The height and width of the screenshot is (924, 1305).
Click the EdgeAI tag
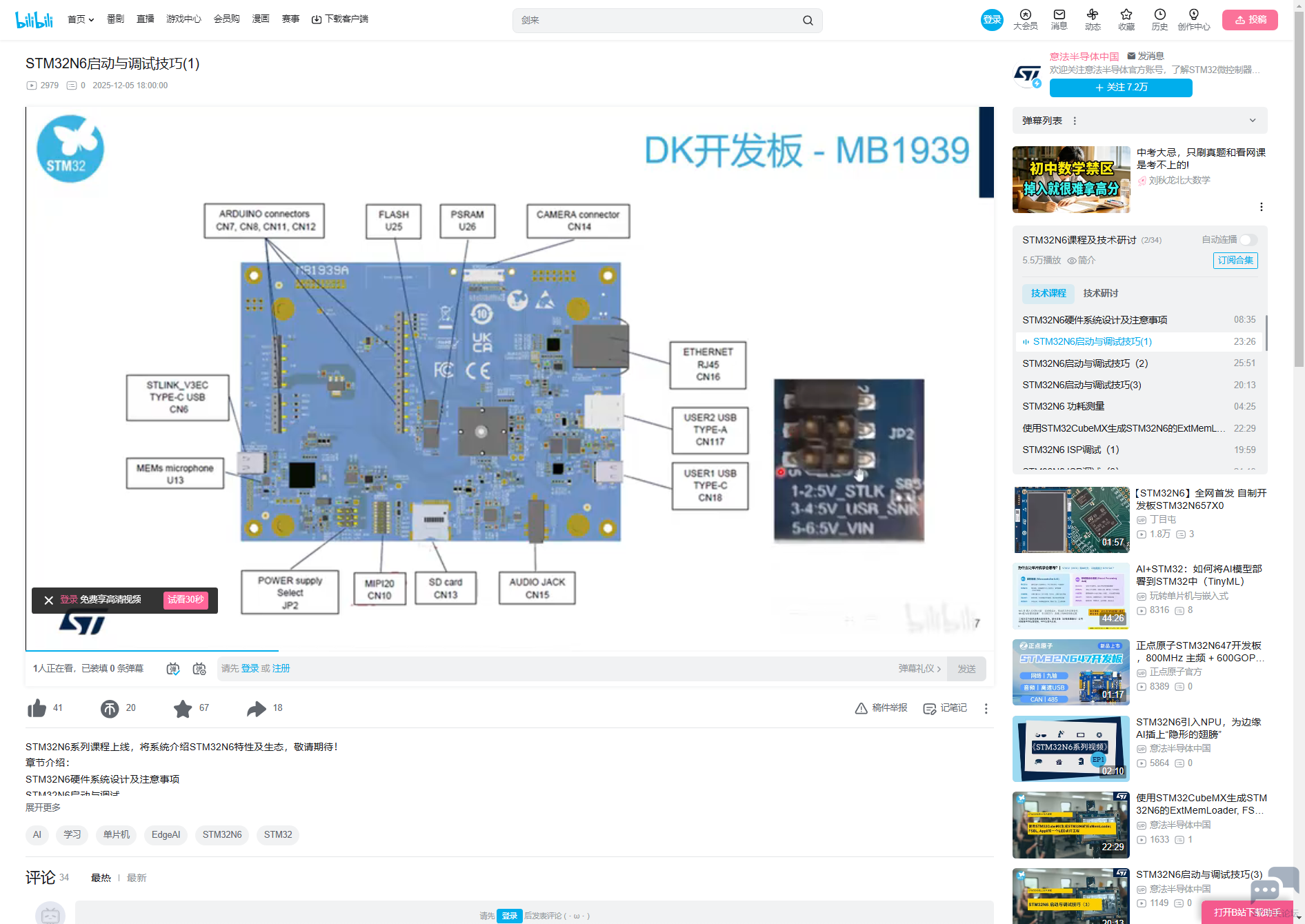point(166,835)
